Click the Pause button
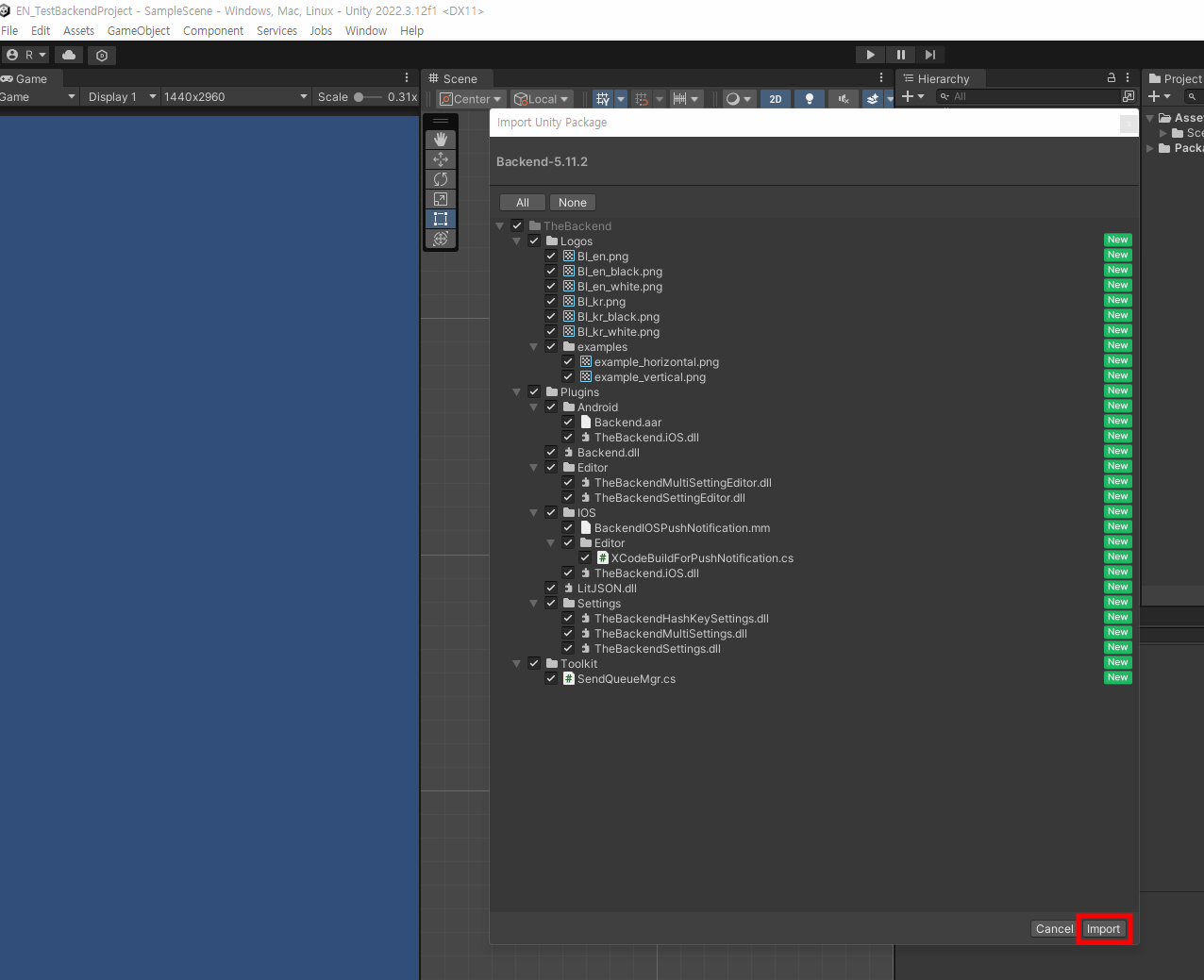This screenshot has width=1204, height=980. point(900,55)
